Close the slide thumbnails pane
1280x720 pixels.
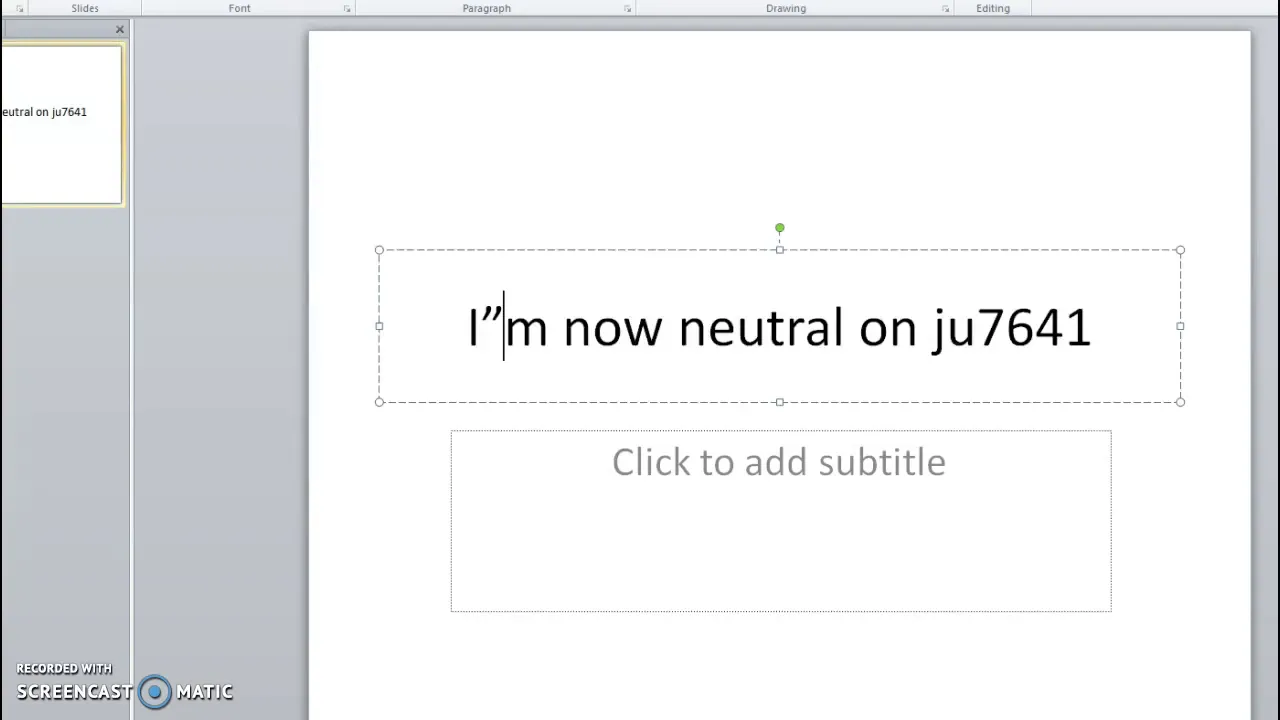click(120, 29)
